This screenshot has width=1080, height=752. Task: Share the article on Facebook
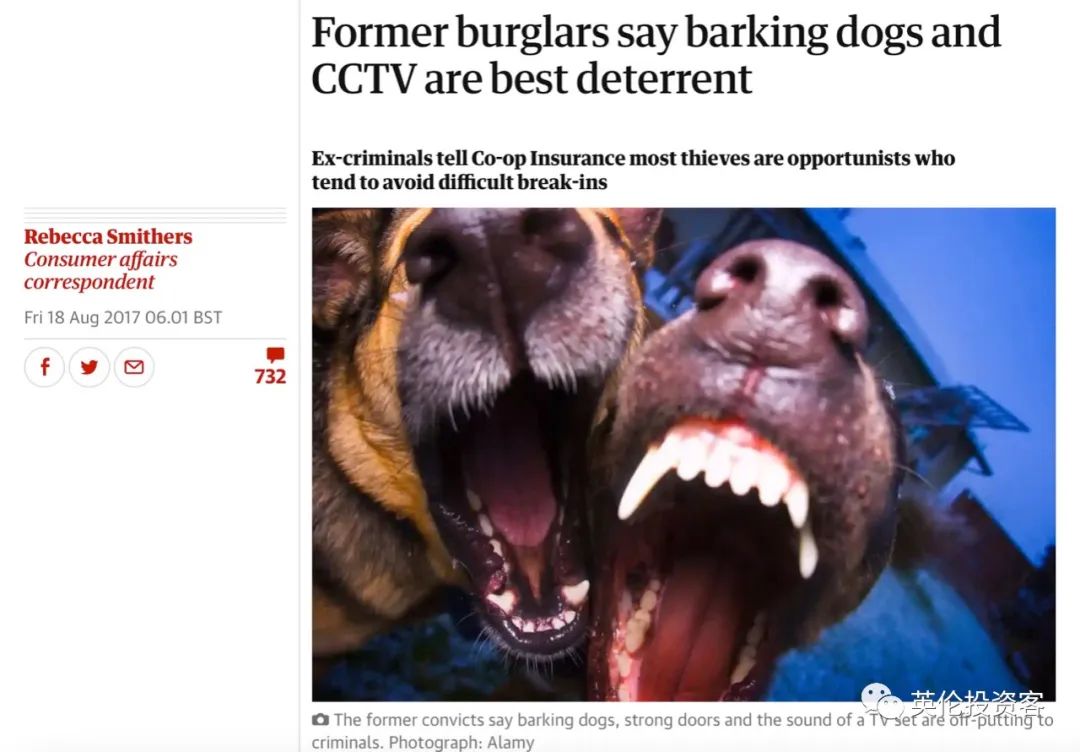coord(45,367)
